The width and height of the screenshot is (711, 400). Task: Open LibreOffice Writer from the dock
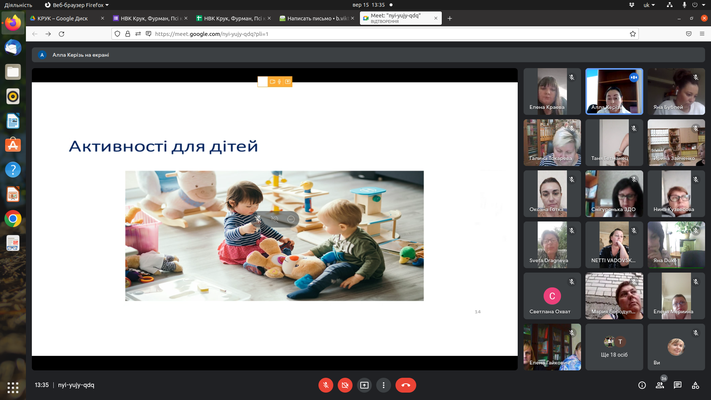click(x=13, y=121)
